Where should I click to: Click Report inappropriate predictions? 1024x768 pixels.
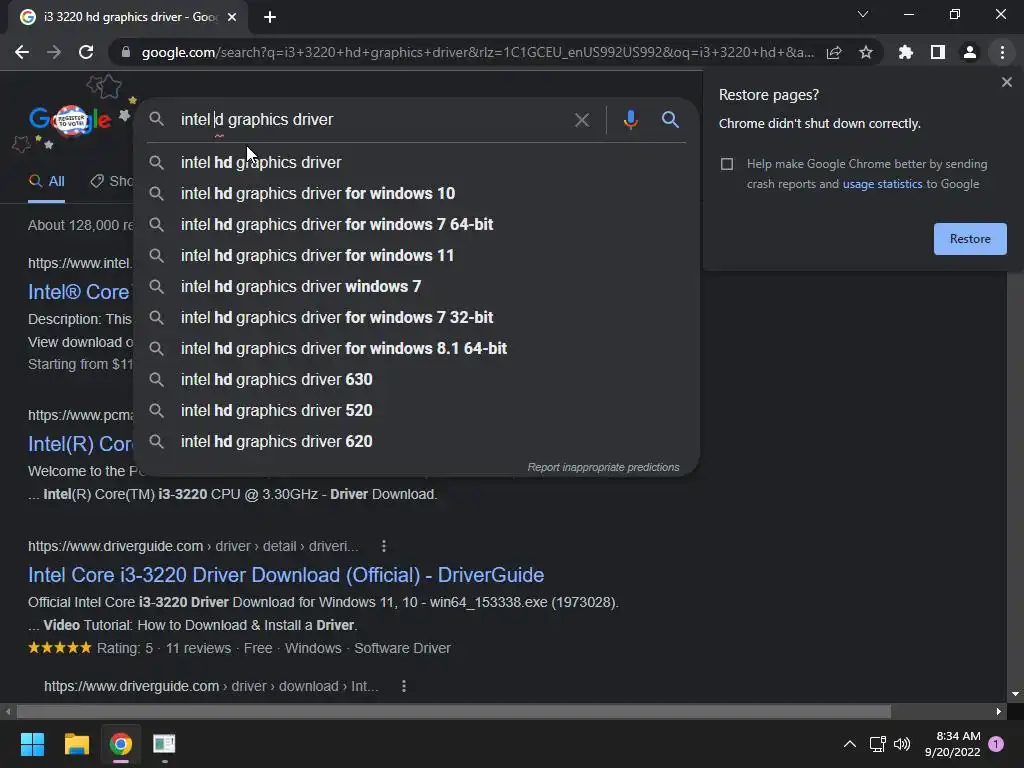point(603,467)
